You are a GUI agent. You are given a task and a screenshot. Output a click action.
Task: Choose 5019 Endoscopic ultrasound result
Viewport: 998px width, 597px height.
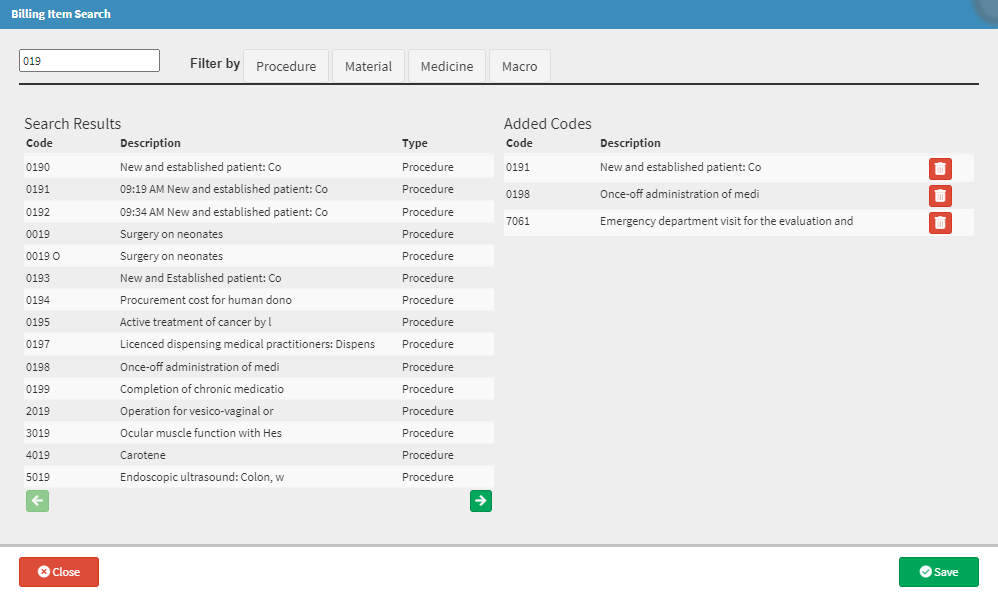(x=258, y=477)
